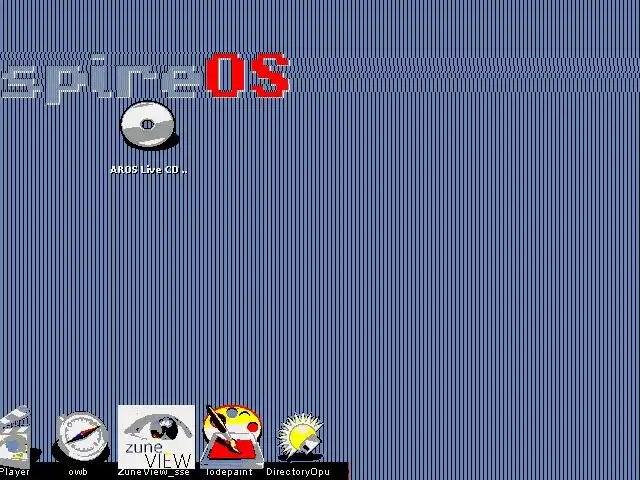Click the 'Player' dock label
The image size is (640, 480).
pyautogui.click(x=15, y=472)
